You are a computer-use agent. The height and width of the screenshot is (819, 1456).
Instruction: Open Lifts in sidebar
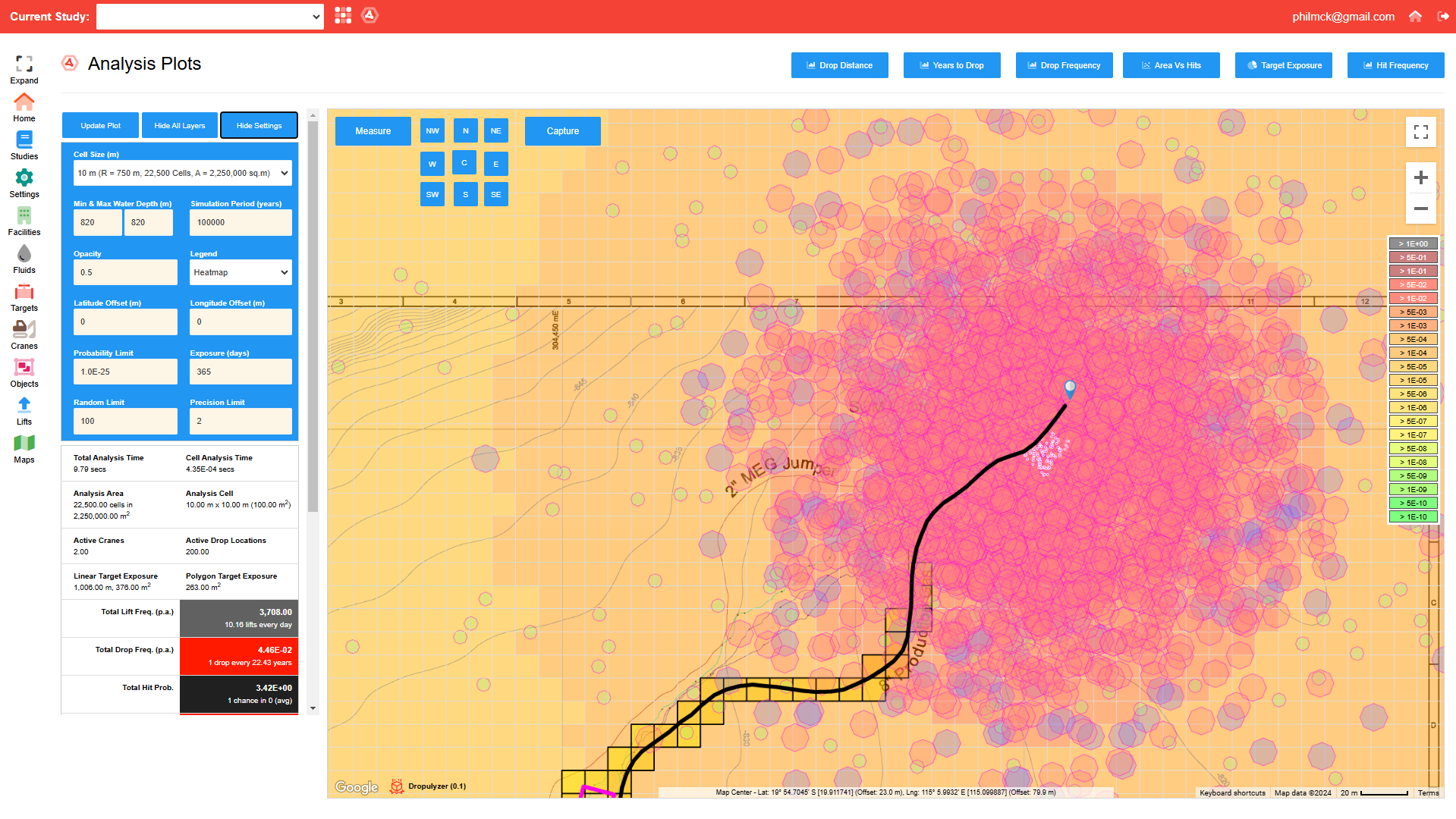[x=24, y=411]
